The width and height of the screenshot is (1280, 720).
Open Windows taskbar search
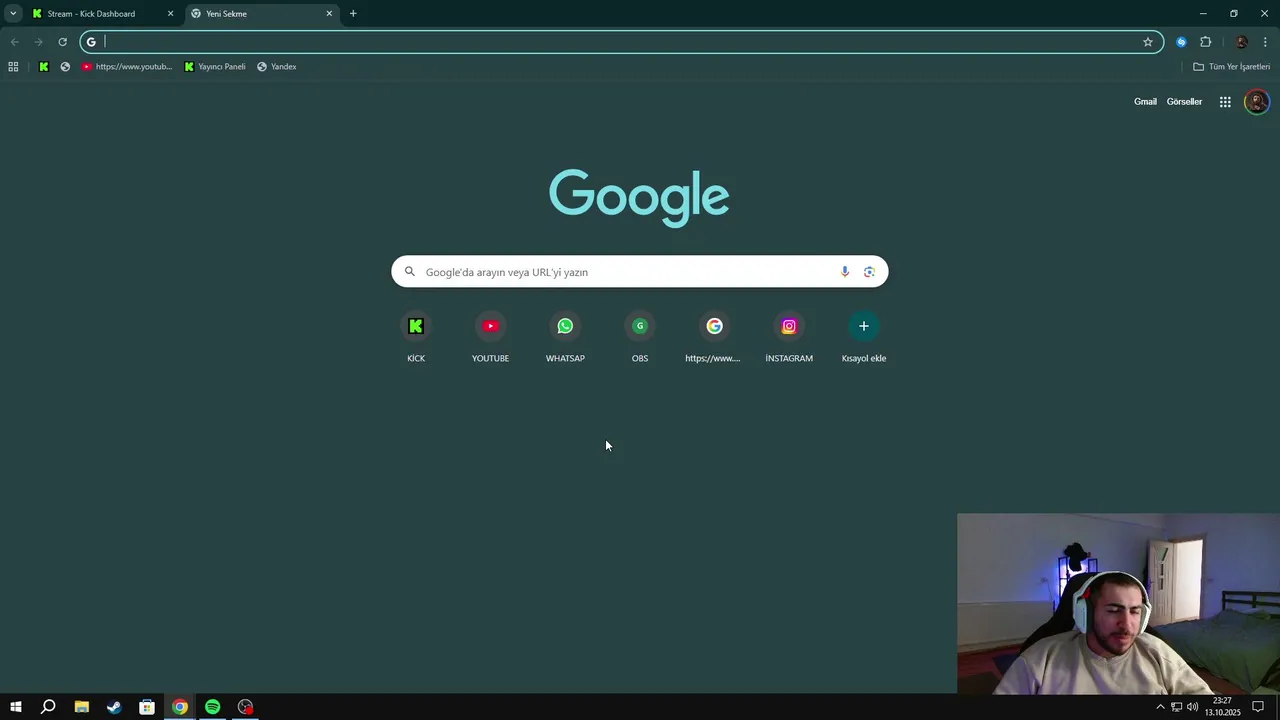(x=48, y=707)
